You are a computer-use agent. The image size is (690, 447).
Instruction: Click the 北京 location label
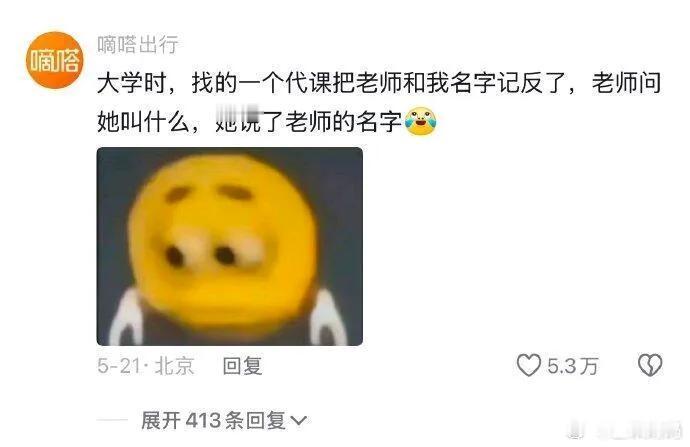(174, 366)
